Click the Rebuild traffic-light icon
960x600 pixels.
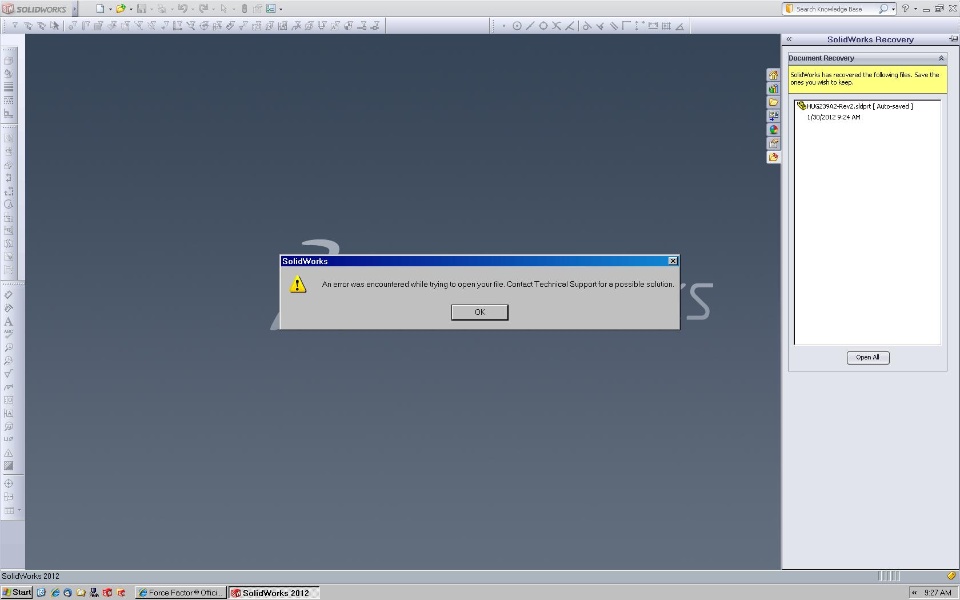click(x=244, y=9)
